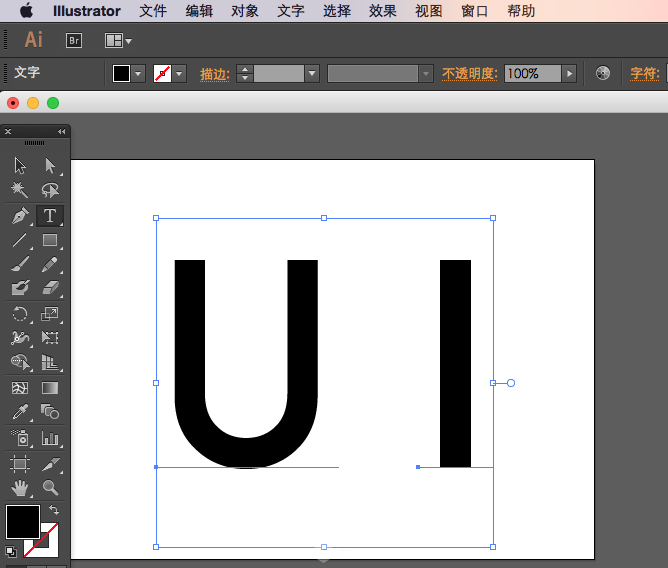Select the Pen tool
Viewport: 668px width, 568px height.
pyautogui.click(x=20, y=216)
